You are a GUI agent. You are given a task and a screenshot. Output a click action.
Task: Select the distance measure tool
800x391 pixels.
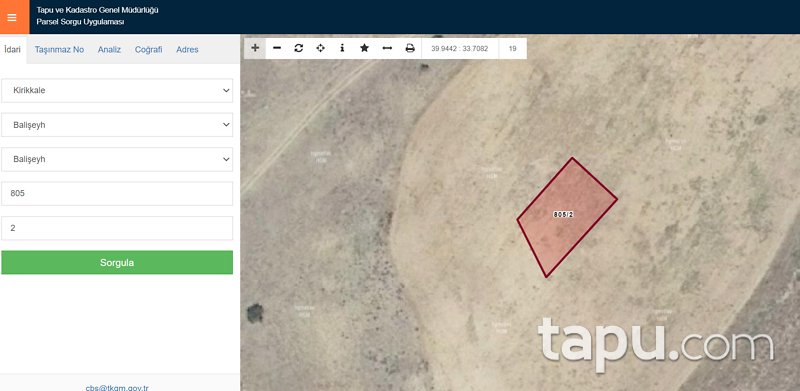pos(387,48)
